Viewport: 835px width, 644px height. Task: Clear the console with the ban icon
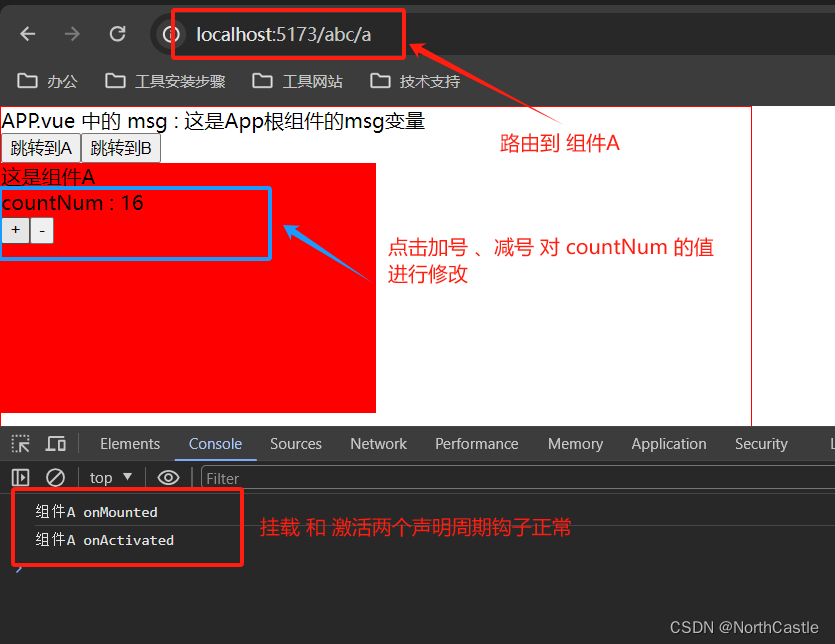(x=55, y=478)
